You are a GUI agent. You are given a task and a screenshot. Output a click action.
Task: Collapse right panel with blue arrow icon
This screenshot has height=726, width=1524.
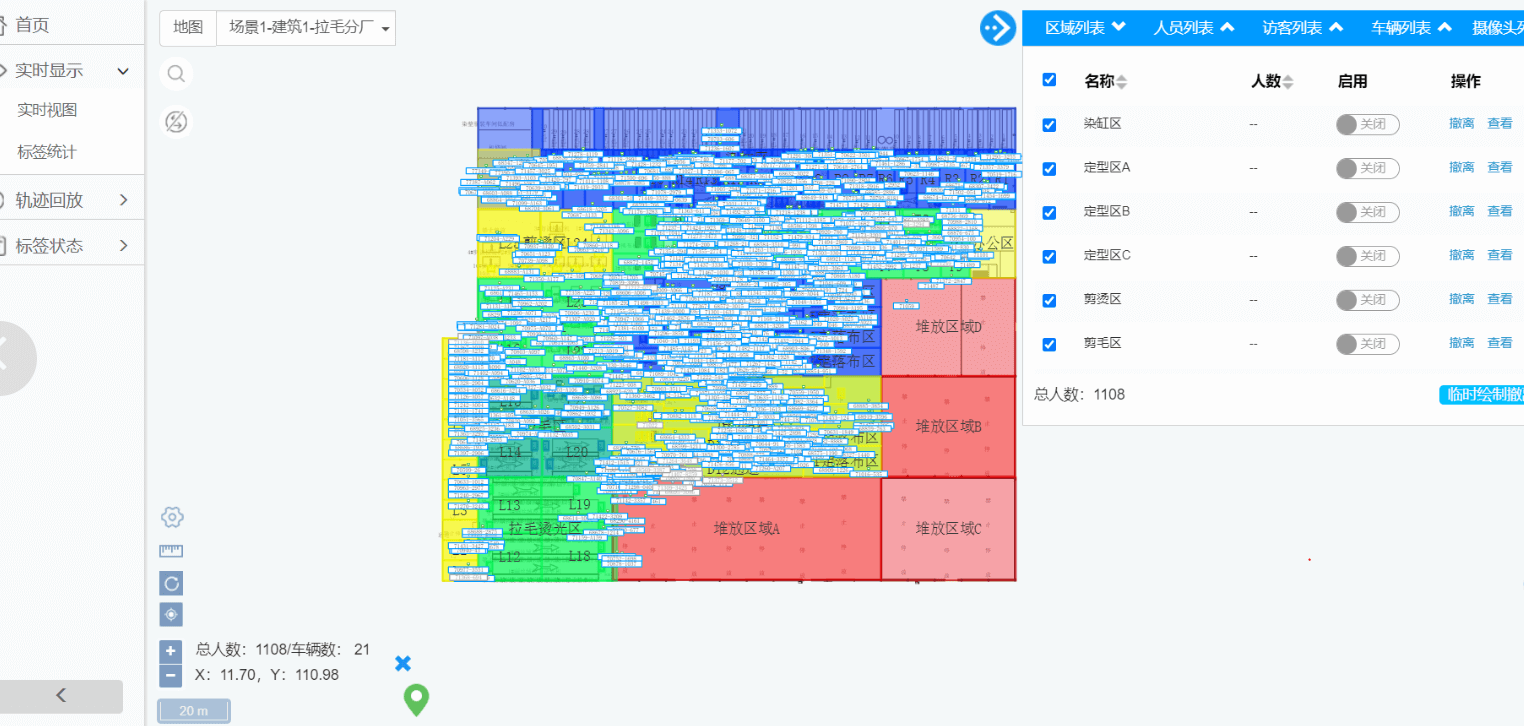coord(997,28)
